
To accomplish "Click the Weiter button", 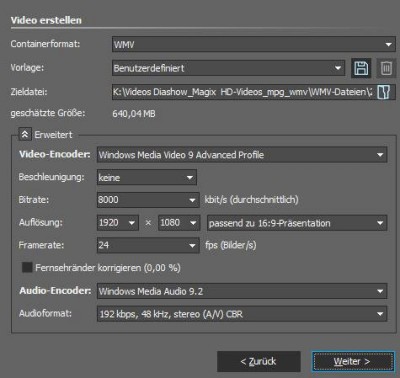I will tap(353, 361).
